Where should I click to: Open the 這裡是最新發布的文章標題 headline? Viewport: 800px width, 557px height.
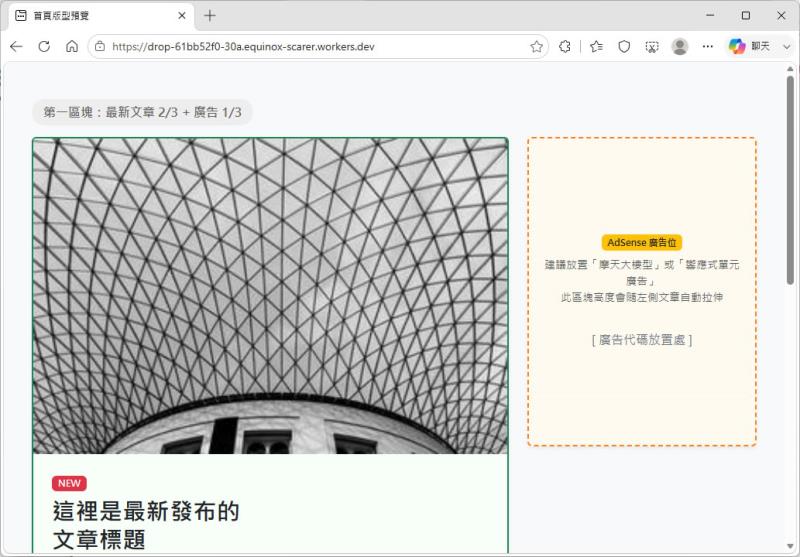[146, 525]
